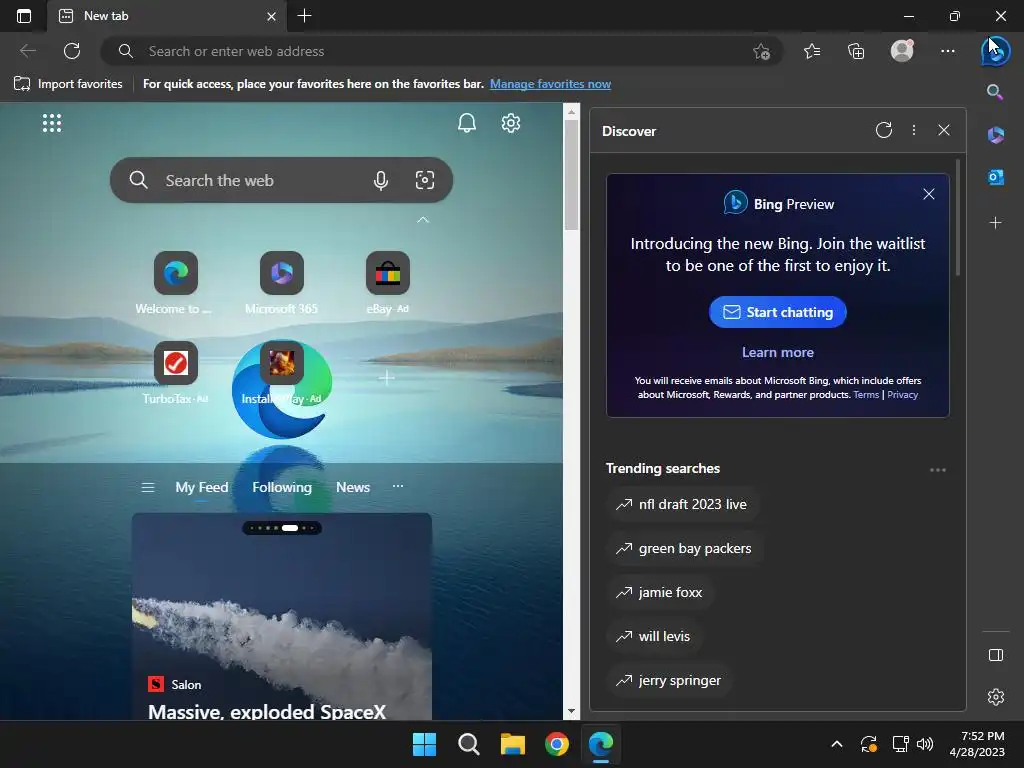Open the app launcher grid
The height and width of the screenshot is (768, 1024).
tap(52, 123)
